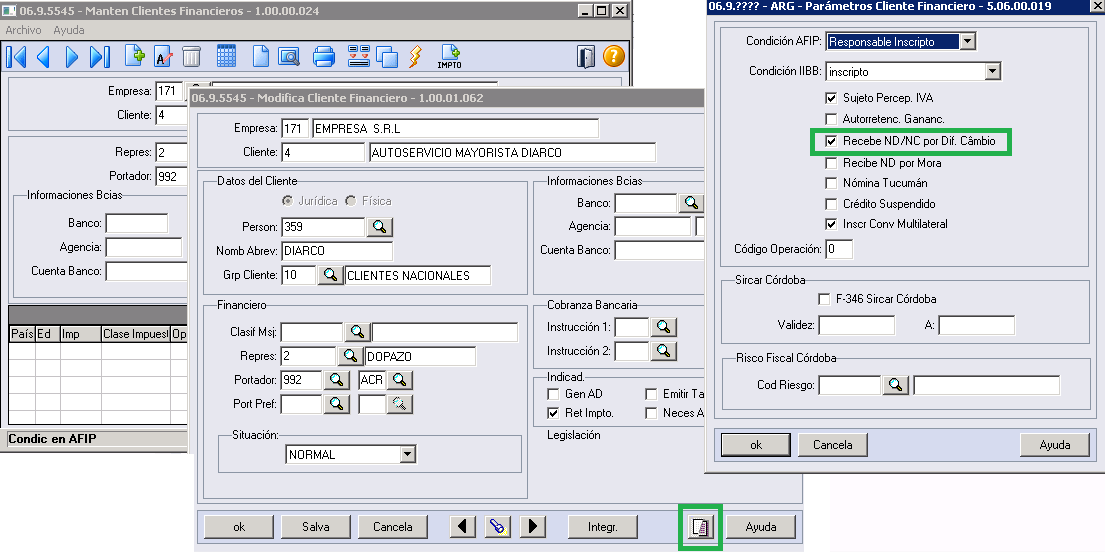Image resolution: width=1105 pixels, height=555 pixels.
Task: Click the black right arrow in Modifica window
Action: coord(533,526)
